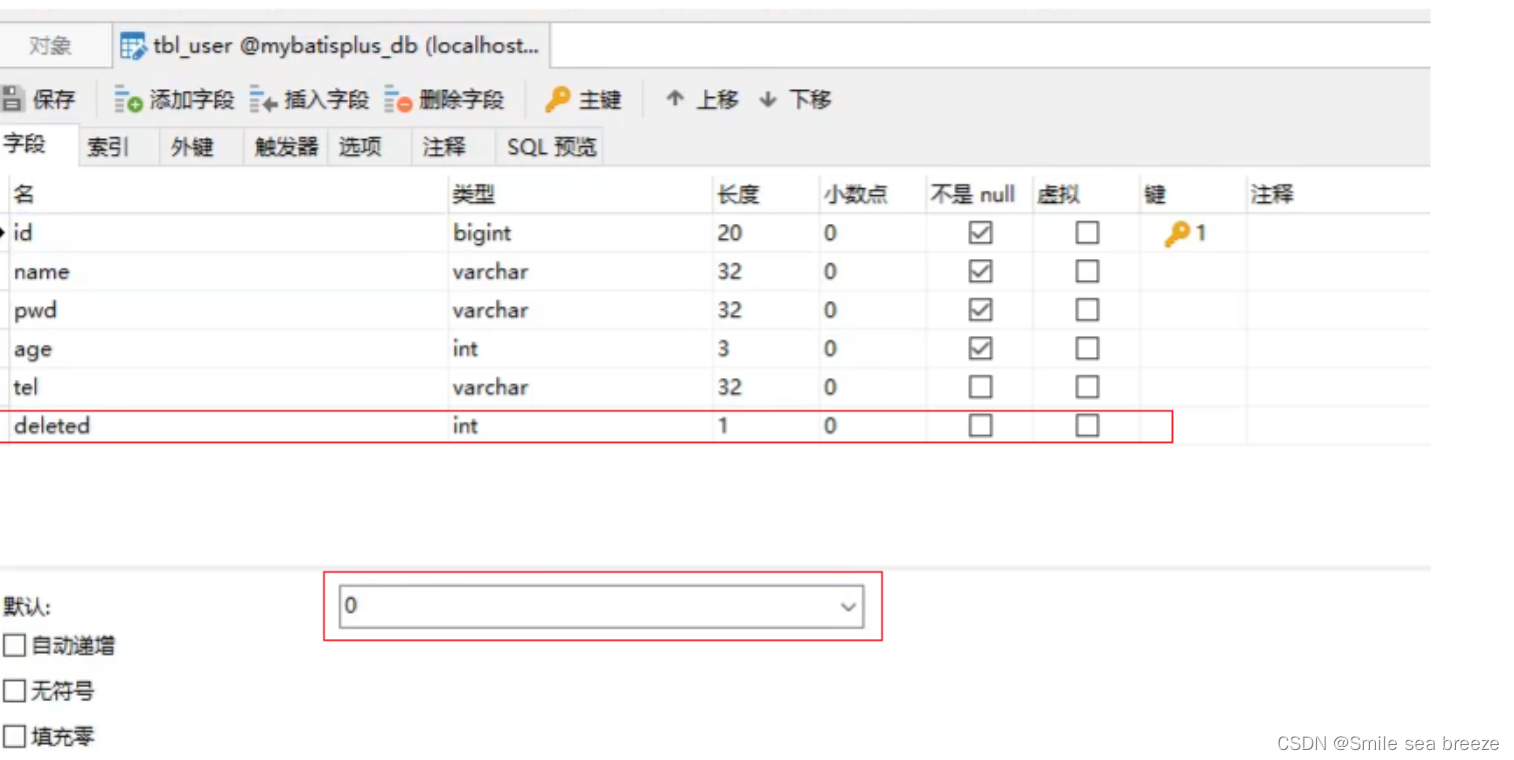The height and width of the screenshot is (760, 1514).
Task: Switch to the SQL 预览 tab
Action: (550, 147)
